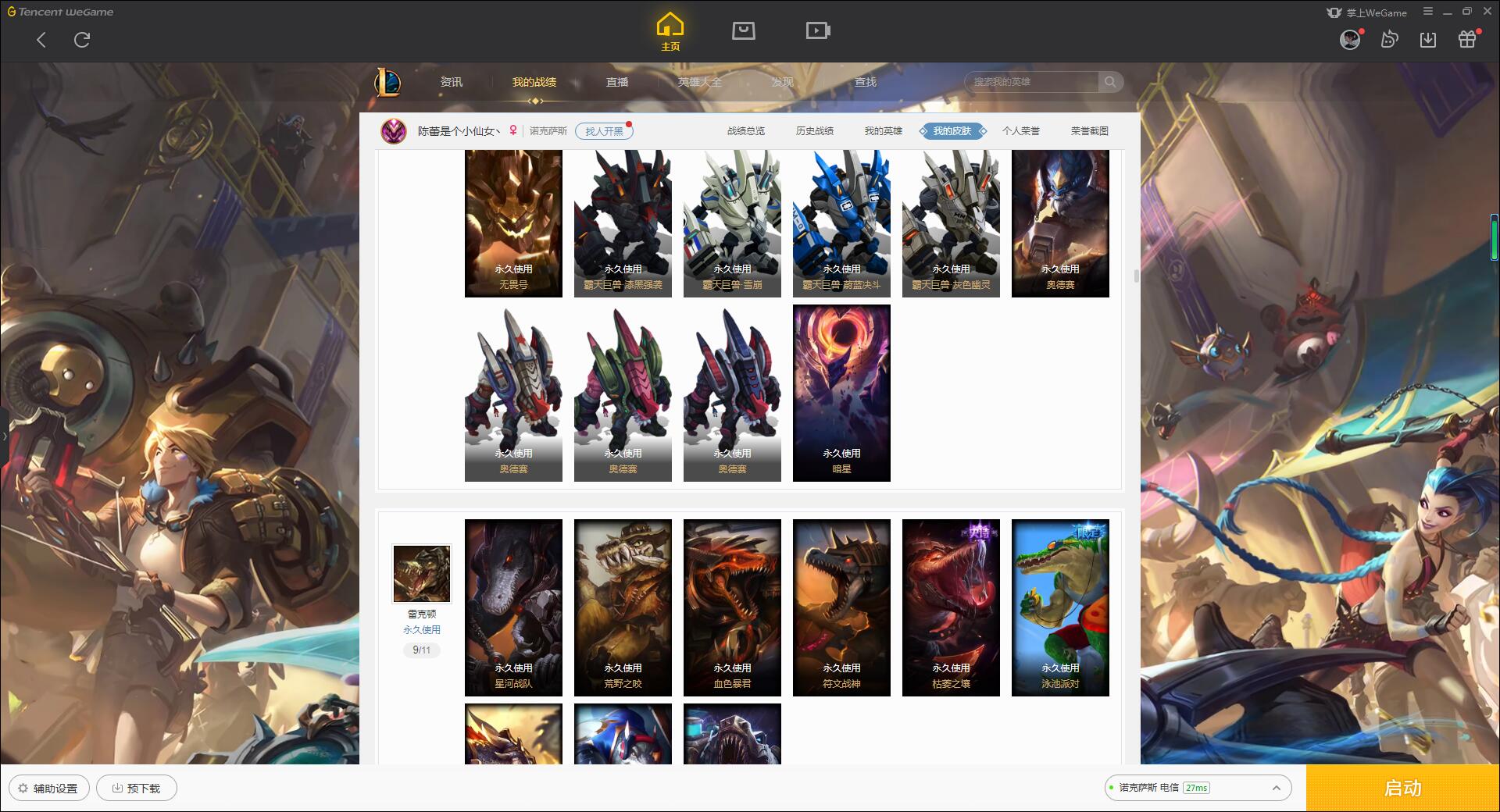Screen dimensions: 1500x812
Task: Go back with the left arrow icon
Action: [41, 40]
